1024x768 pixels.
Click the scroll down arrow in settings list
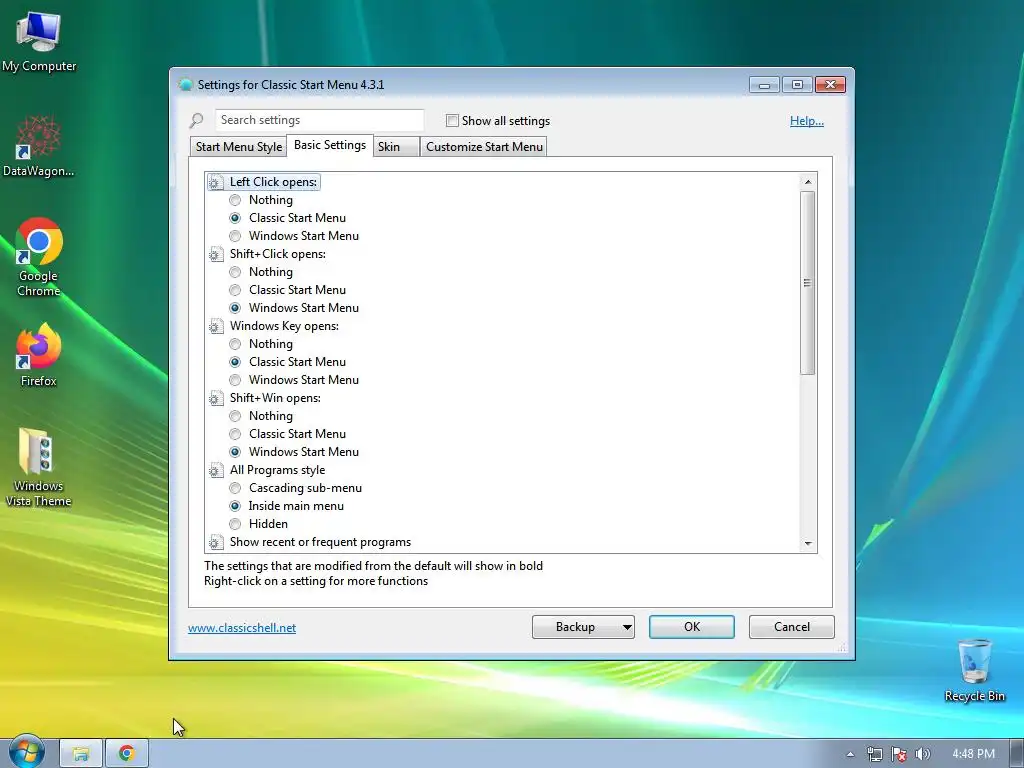(x=808, y=543)
